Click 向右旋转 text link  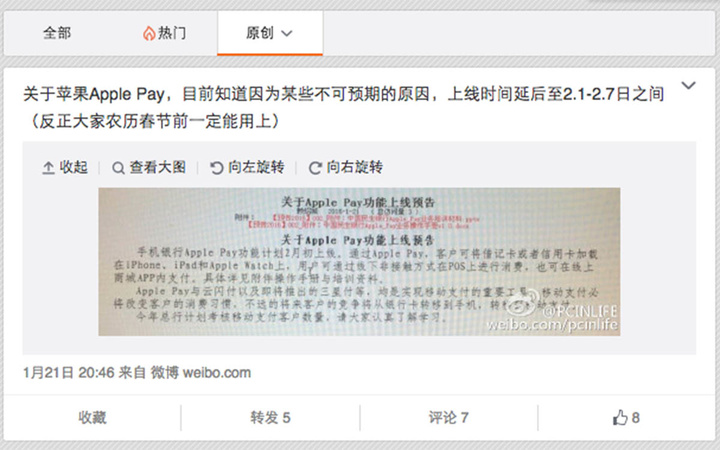tap(354, 167)
